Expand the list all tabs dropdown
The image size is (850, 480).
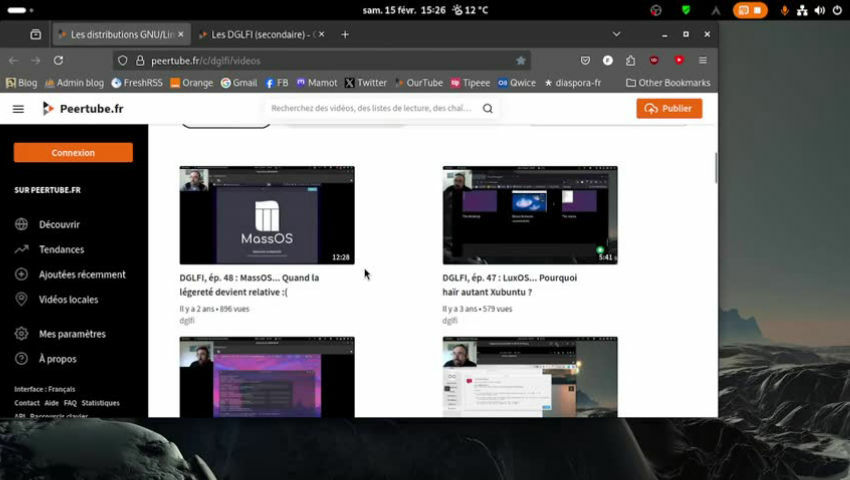pyautogui.click(x=616, y=34)
